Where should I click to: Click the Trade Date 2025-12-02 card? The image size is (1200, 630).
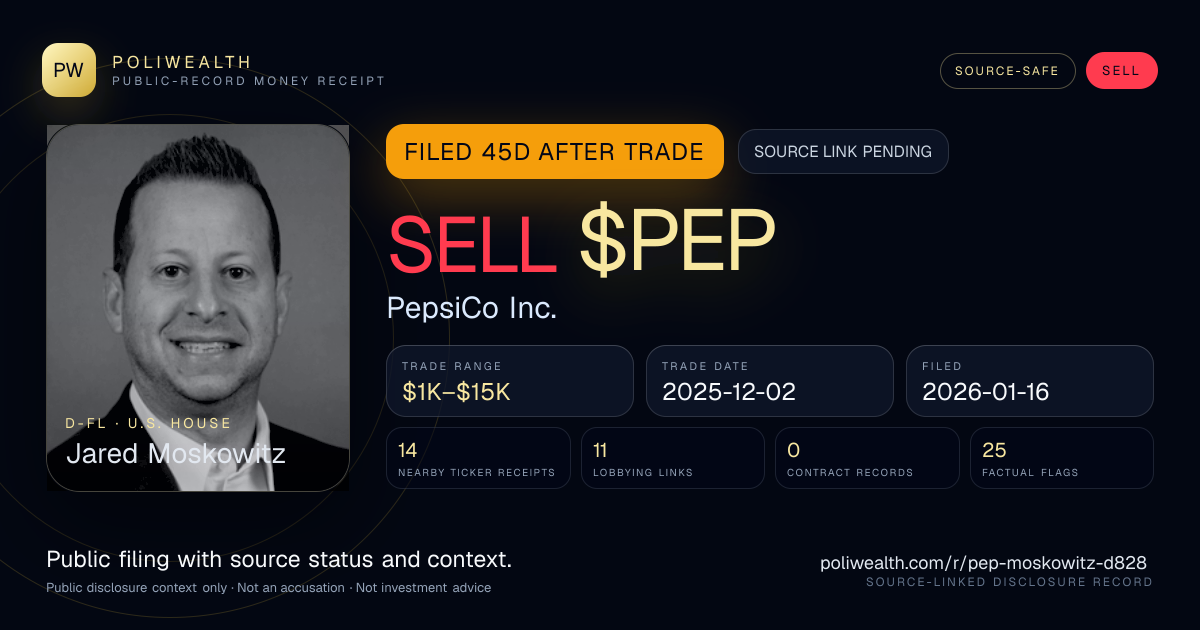coord(770,381)
